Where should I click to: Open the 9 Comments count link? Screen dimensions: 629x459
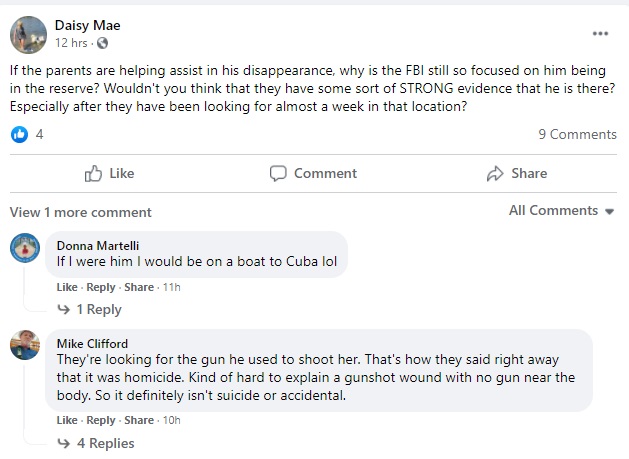(577, 134)
